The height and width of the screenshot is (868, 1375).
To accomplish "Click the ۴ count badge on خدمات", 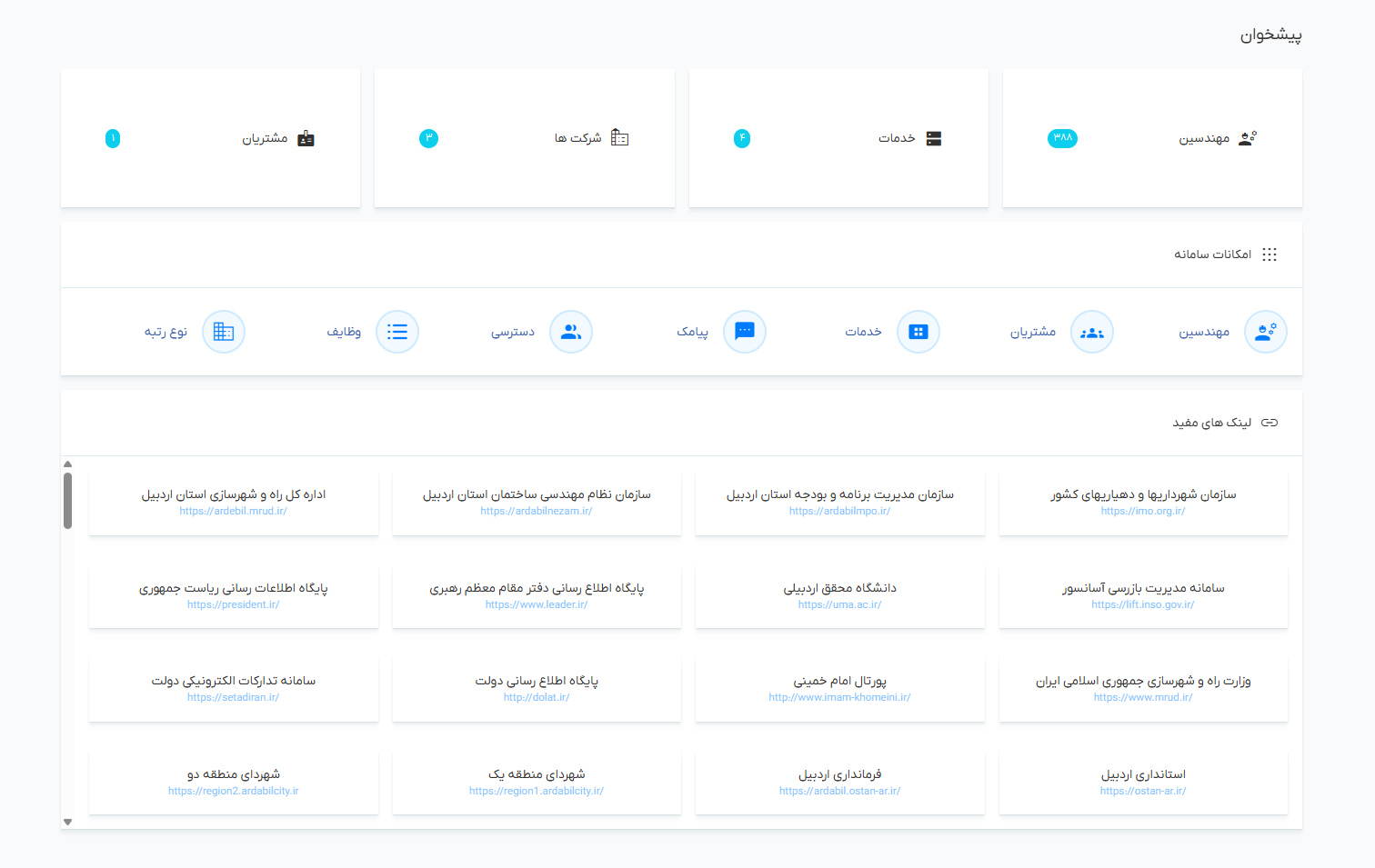I will click(x=742, y=138).
